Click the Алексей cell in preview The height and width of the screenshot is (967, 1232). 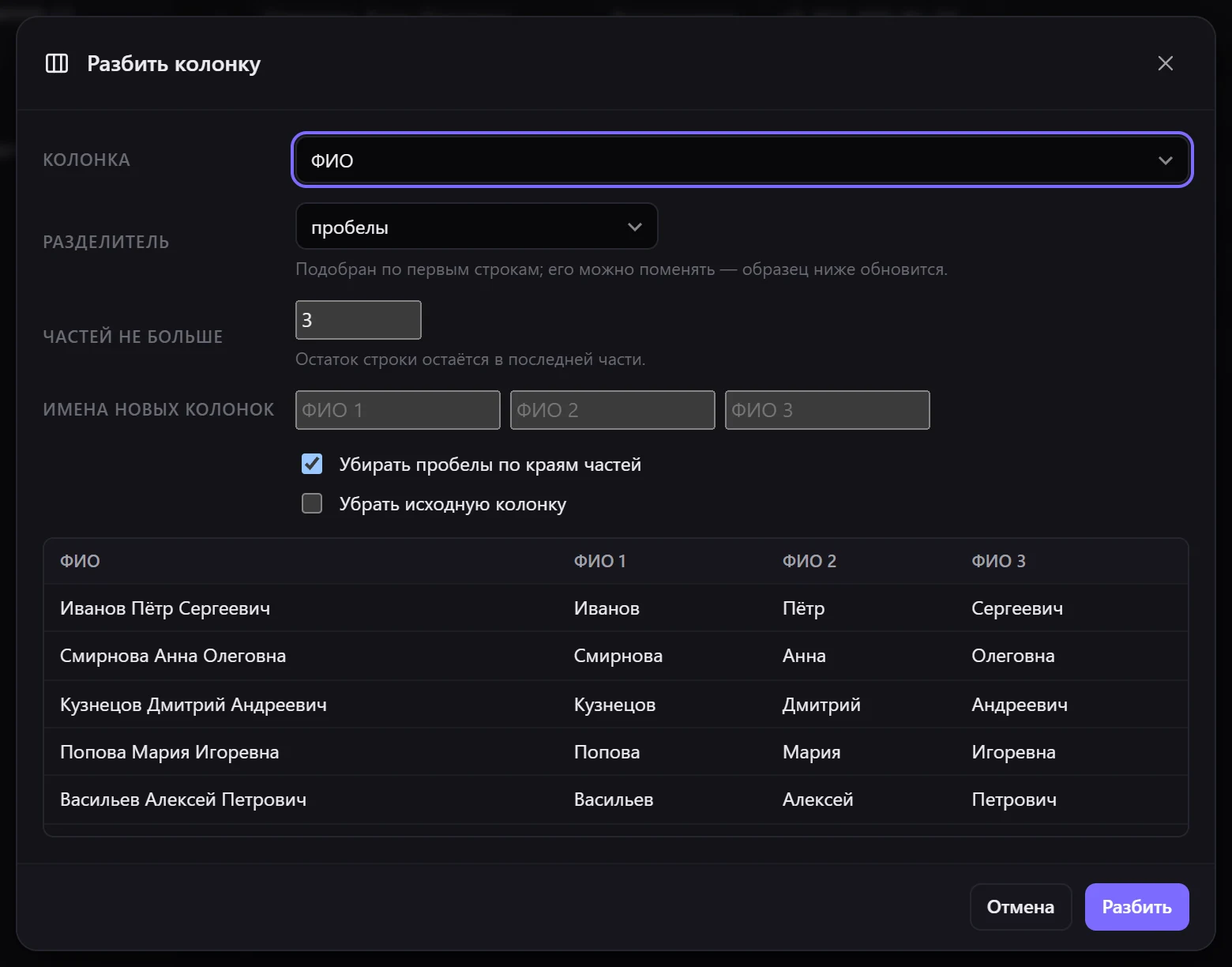pos(817,800)
